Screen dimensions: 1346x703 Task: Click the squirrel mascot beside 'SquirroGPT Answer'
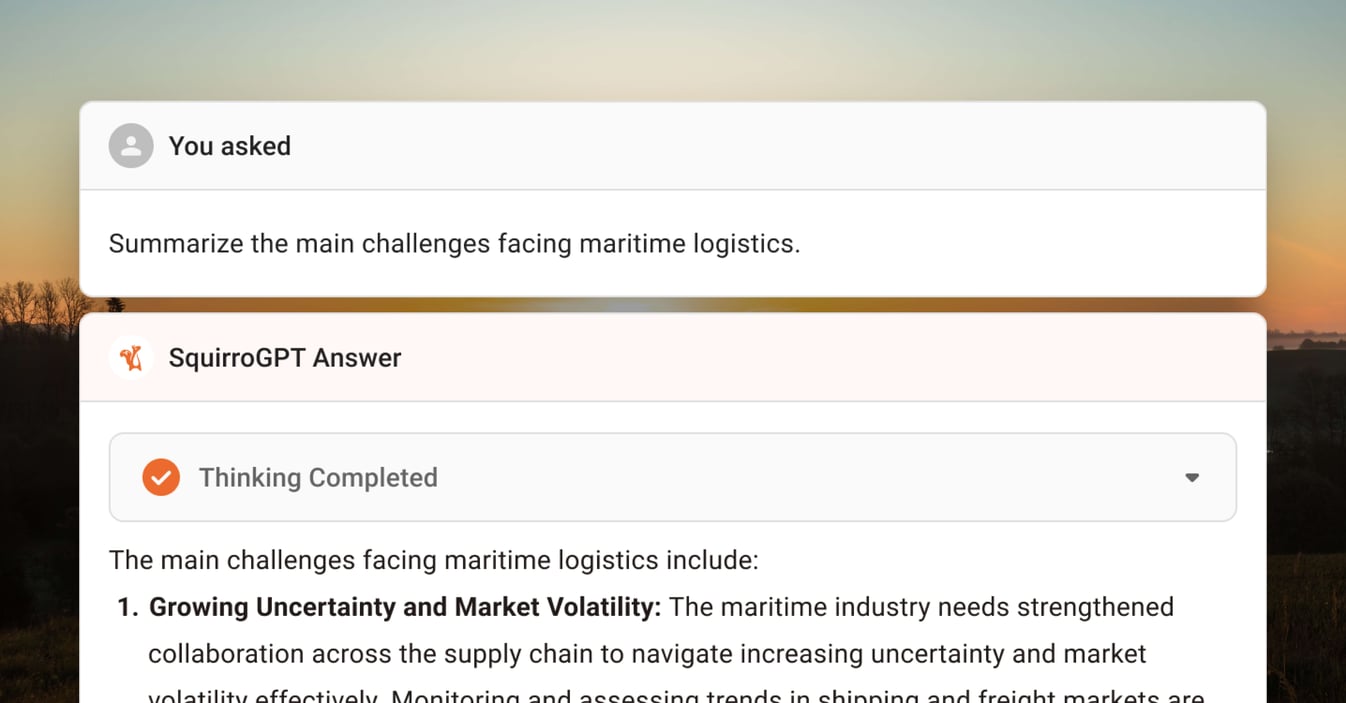coord(130,358)
